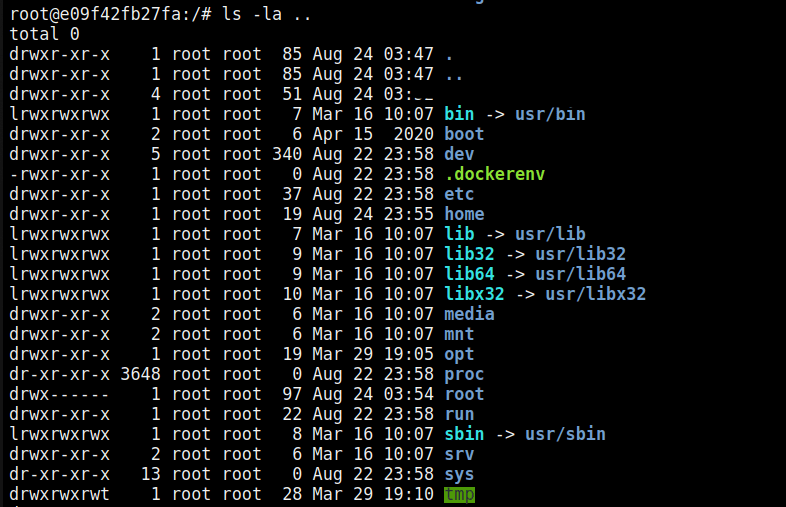
Task: Click the 'sbin' symlink name
Action: [x=464, y=434]
